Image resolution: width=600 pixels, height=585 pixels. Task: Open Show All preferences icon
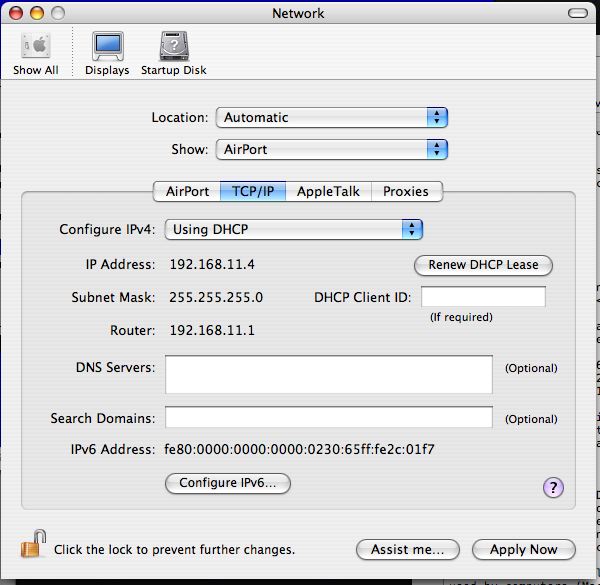click(x=36, y=54)
